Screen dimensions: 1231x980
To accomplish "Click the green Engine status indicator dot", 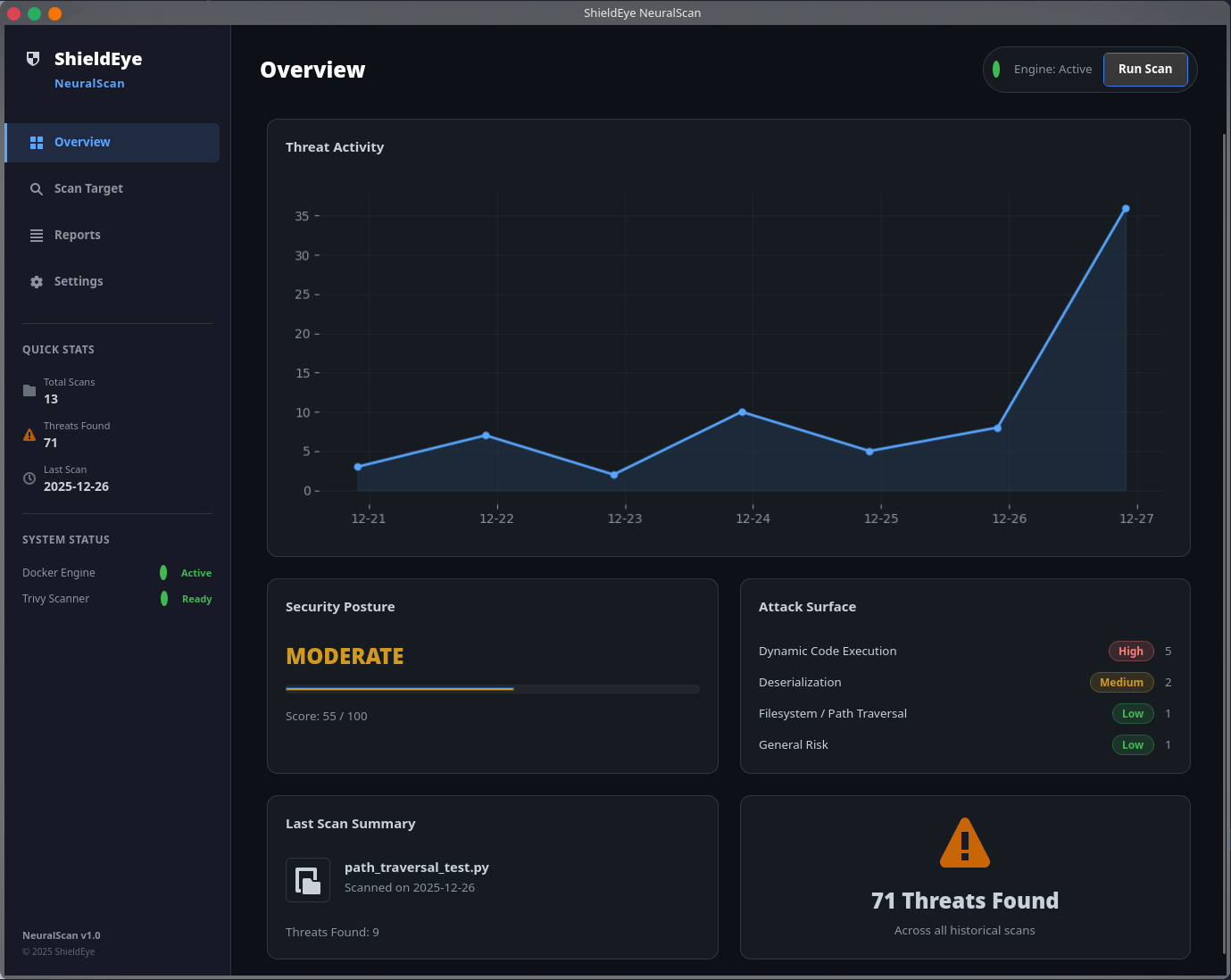I will click(x=996, y=69).
